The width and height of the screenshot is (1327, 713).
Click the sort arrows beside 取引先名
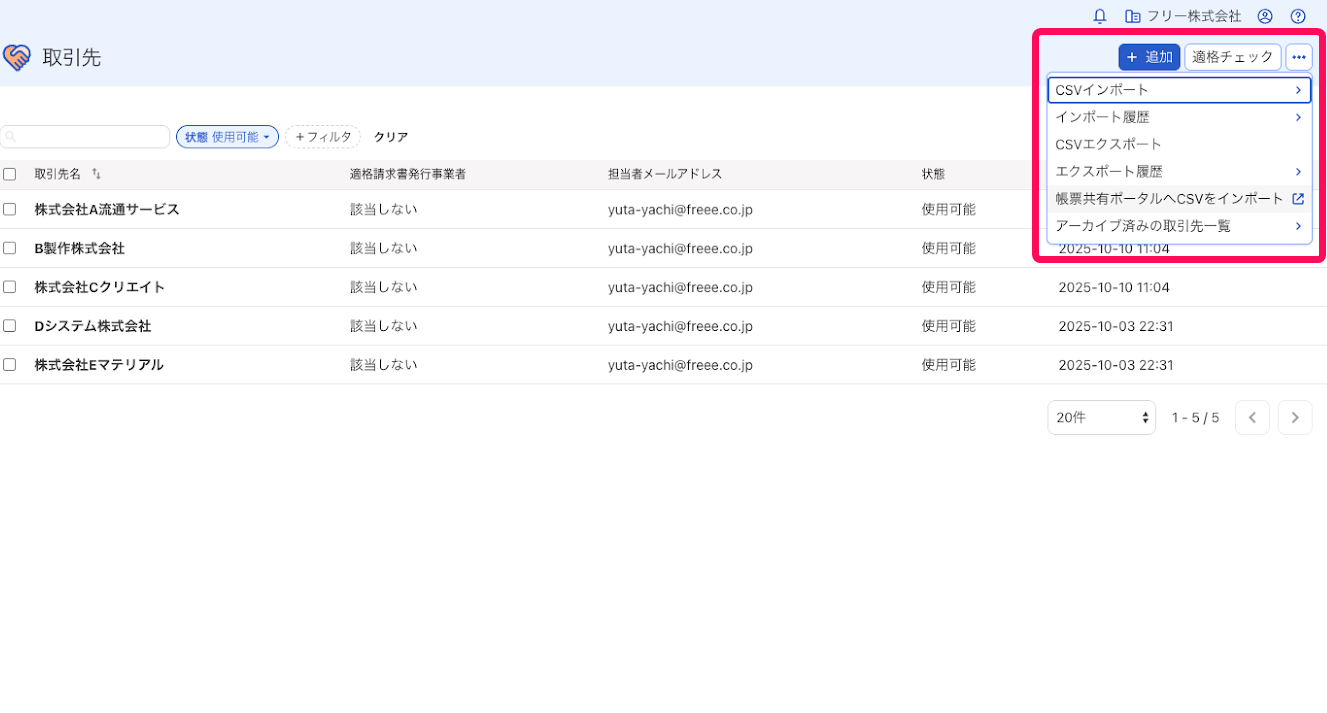96,174
